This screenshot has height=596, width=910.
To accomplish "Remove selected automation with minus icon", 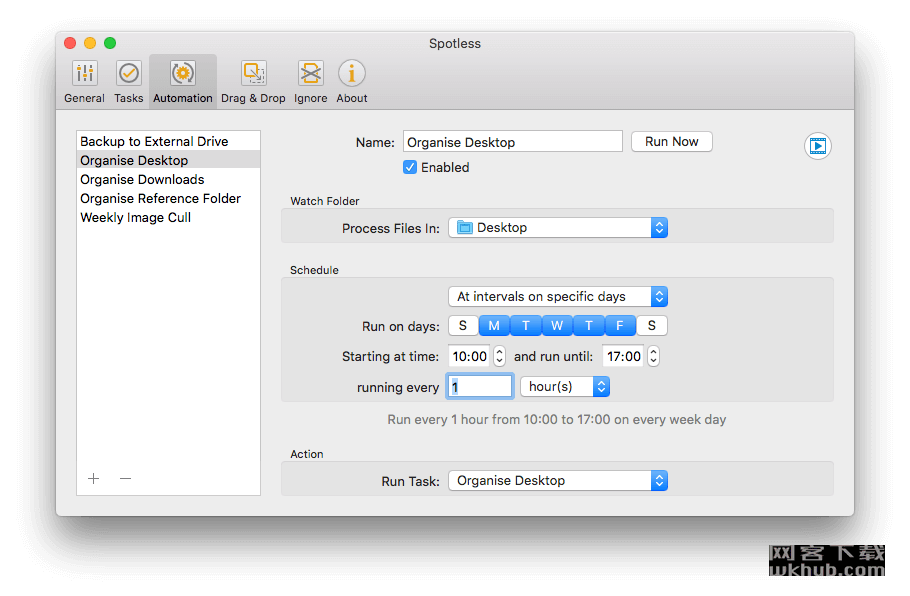I will point(125,478).
